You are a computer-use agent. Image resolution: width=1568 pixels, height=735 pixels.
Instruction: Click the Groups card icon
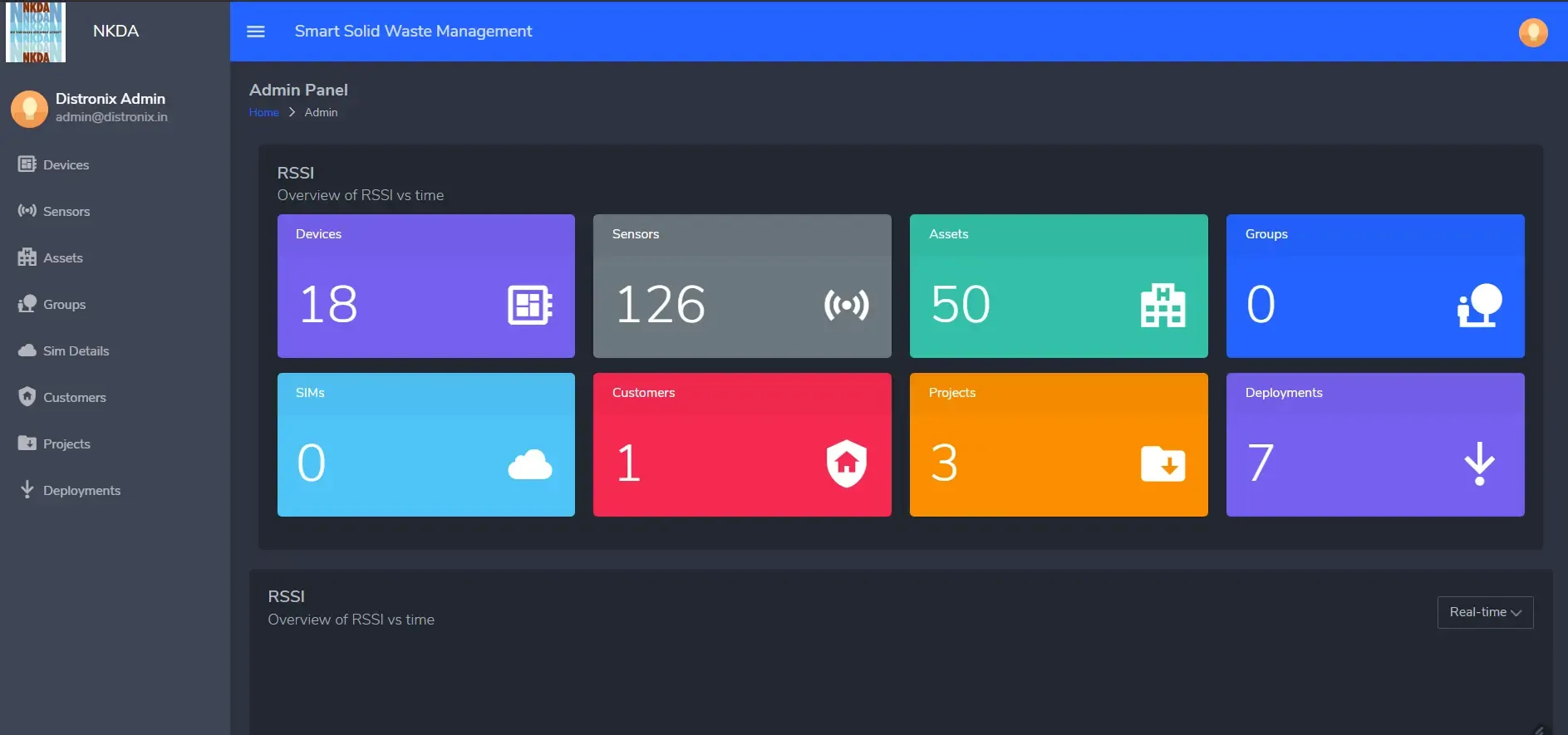click(1479, 305)
